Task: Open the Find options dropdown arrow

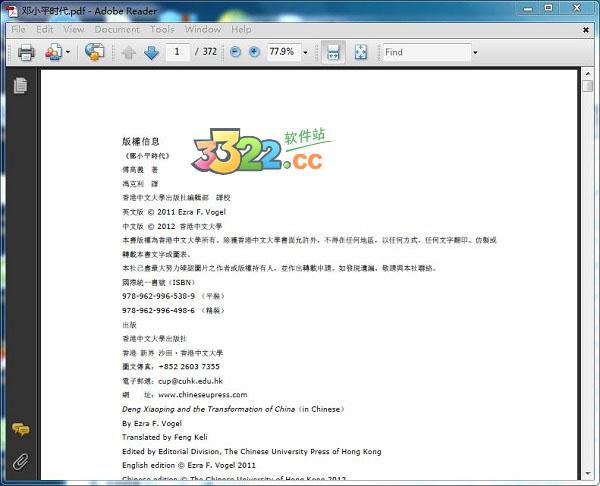Action: [x=475, y=52]
